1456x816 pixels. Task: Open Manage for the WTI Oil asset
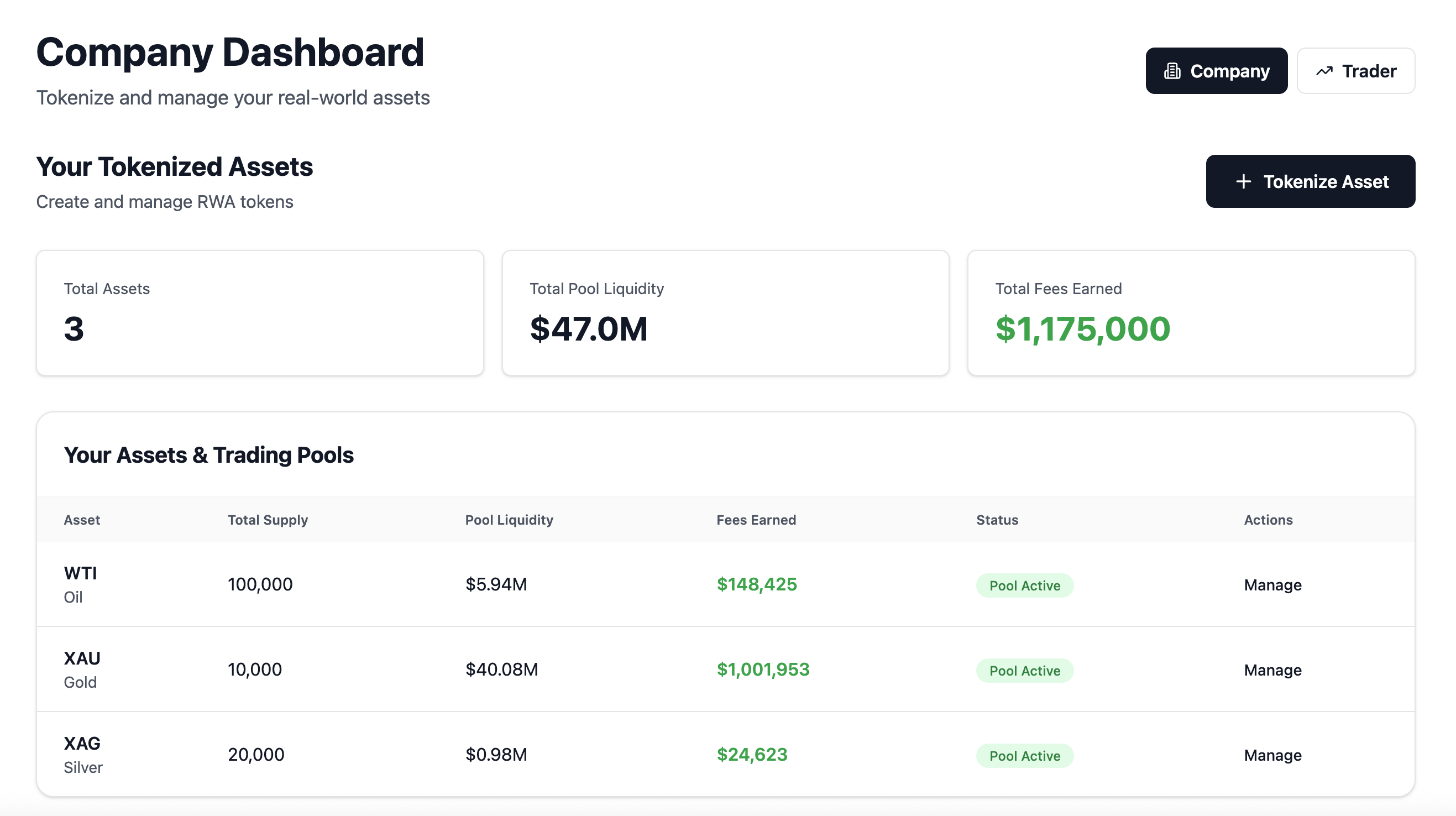click(1272, 585)
